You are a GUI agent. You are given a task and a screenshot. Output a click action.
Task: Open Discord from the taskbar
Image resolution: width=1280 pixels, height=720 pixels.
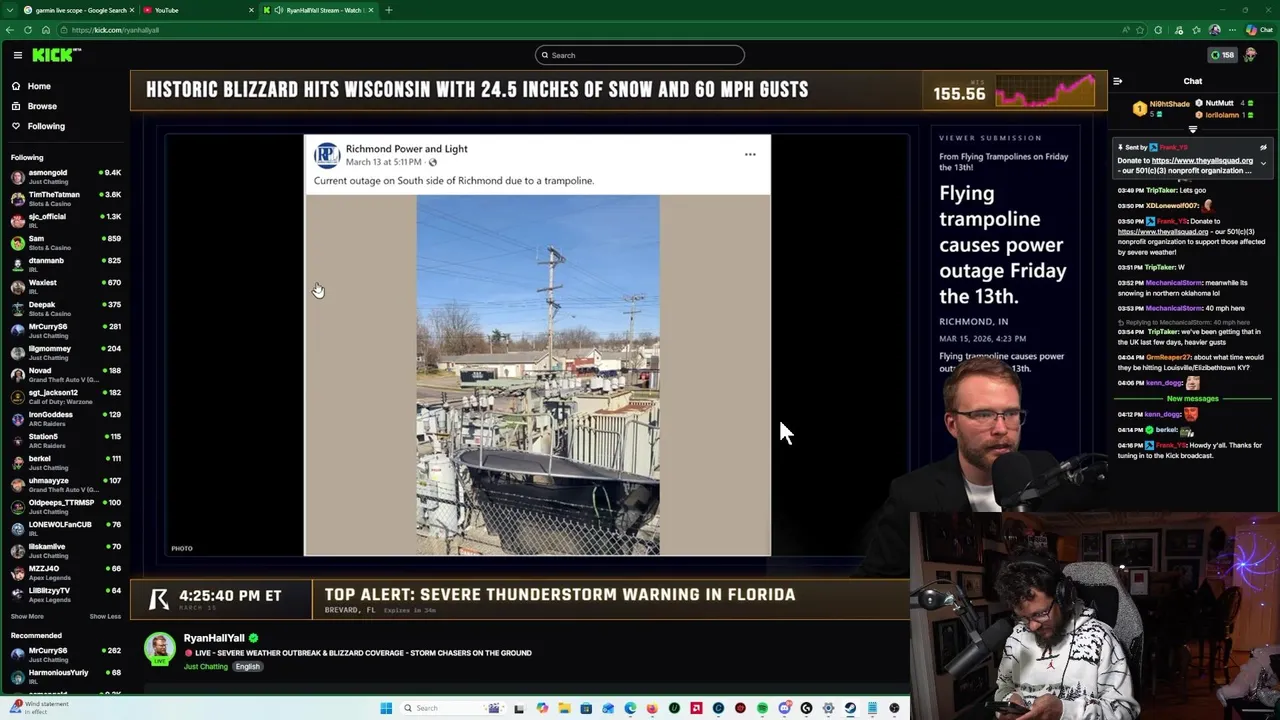[785, 708]
